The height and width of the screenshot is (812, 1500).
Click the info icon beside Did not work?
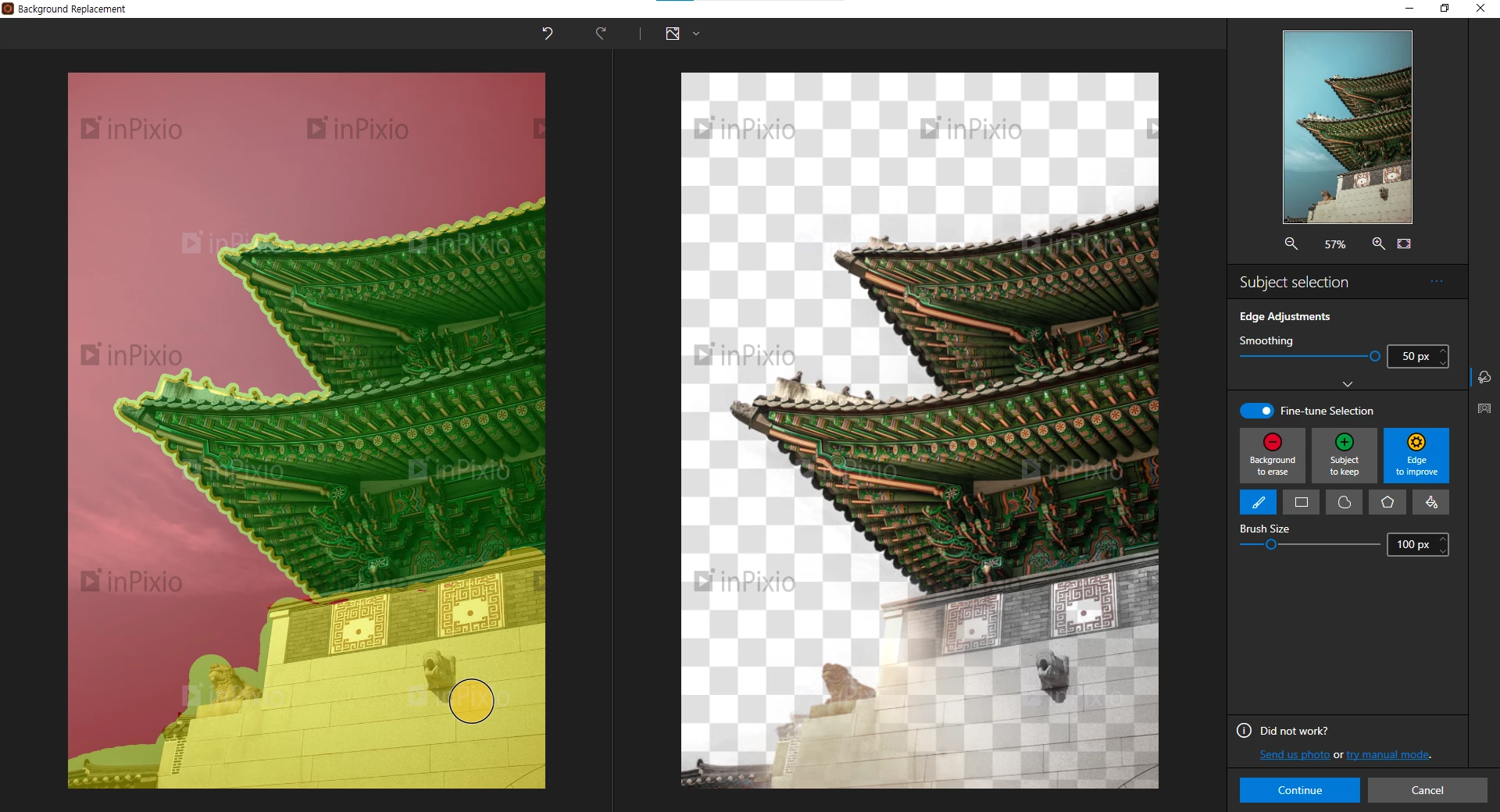[1245, 730]
